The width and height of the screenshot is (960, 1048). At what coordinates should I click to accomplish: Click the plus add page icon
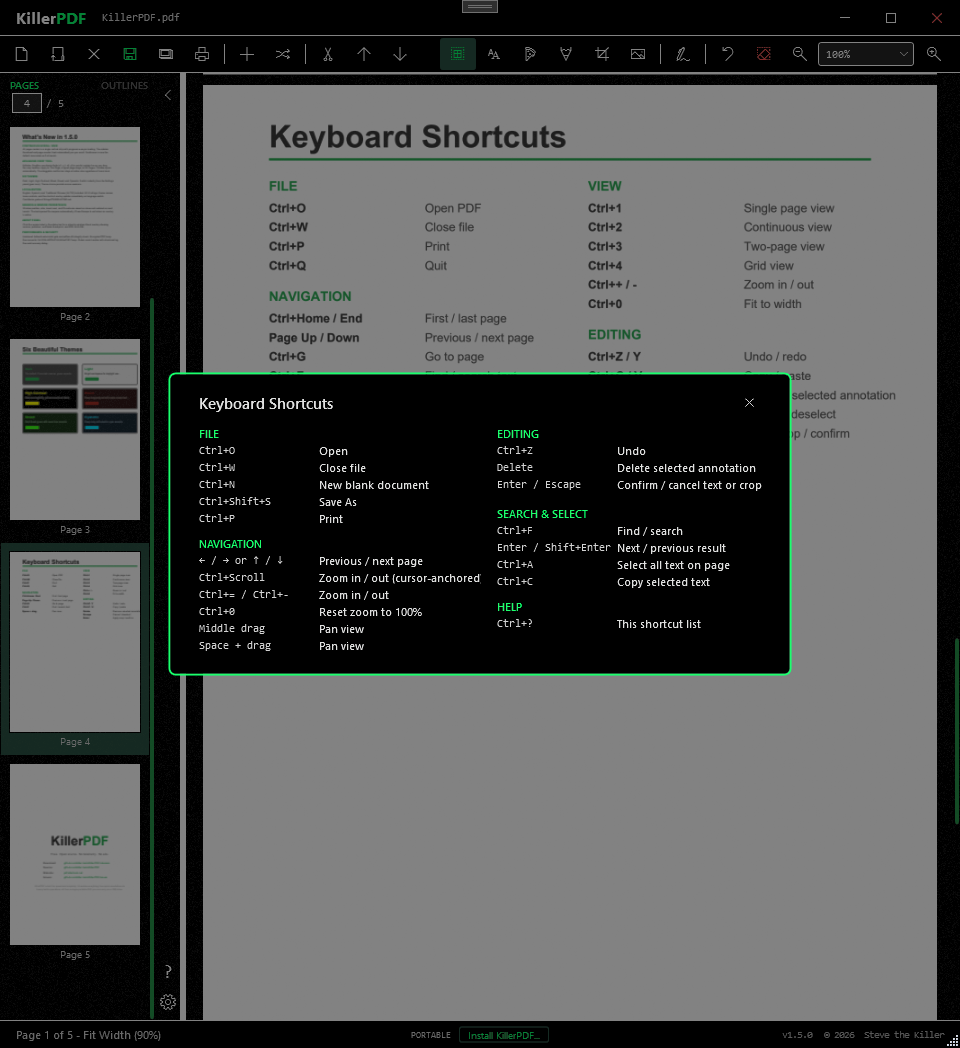point(247,54)
